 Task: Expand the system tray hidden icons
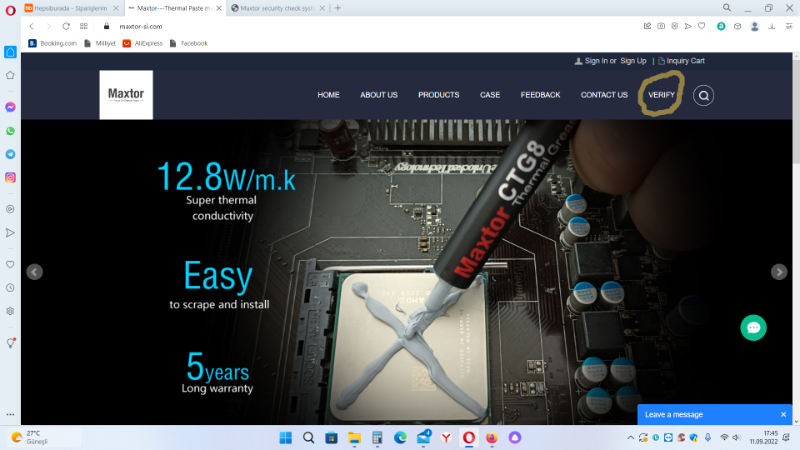click(x=631, y=437)
